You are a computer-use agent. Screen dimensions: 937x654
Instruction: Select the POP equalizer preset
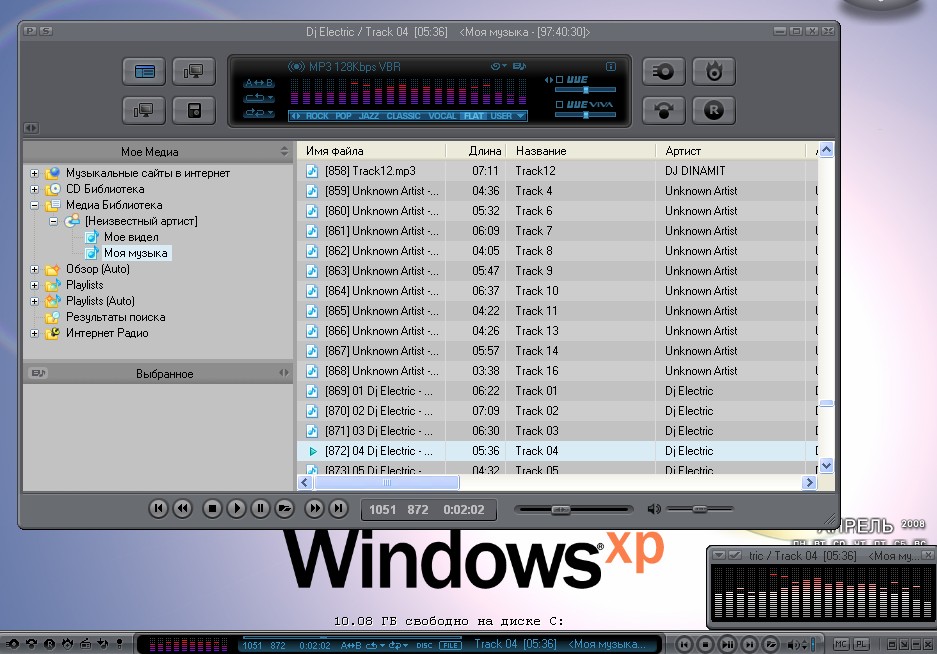(343, 116)
